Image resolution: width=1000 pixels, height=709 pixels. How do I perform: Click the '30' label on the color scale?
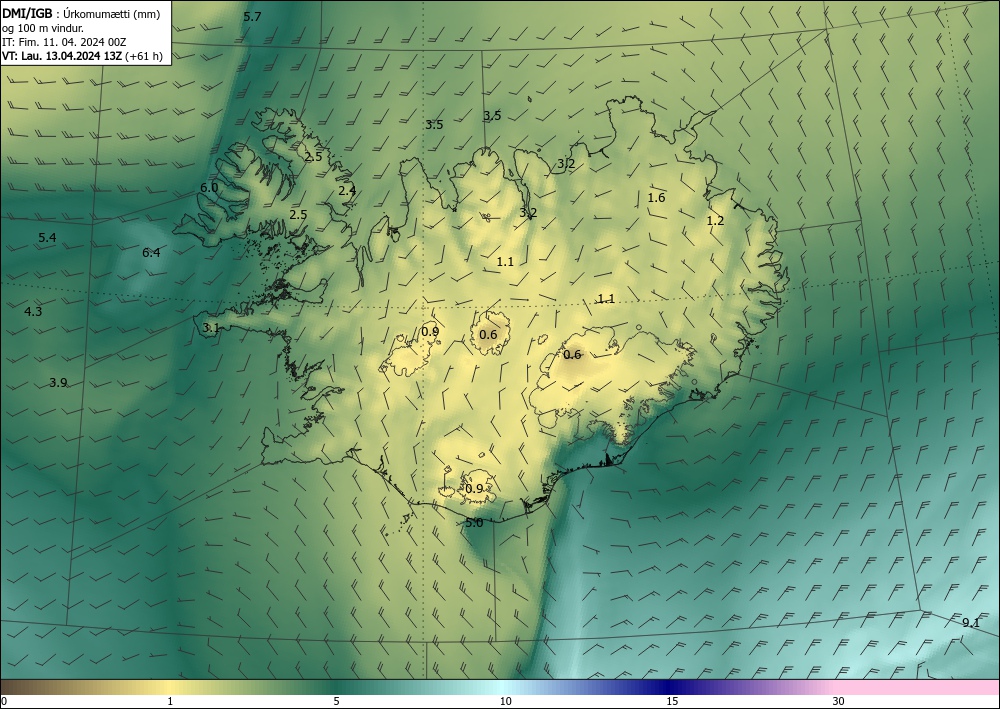(x=839, y=701)
